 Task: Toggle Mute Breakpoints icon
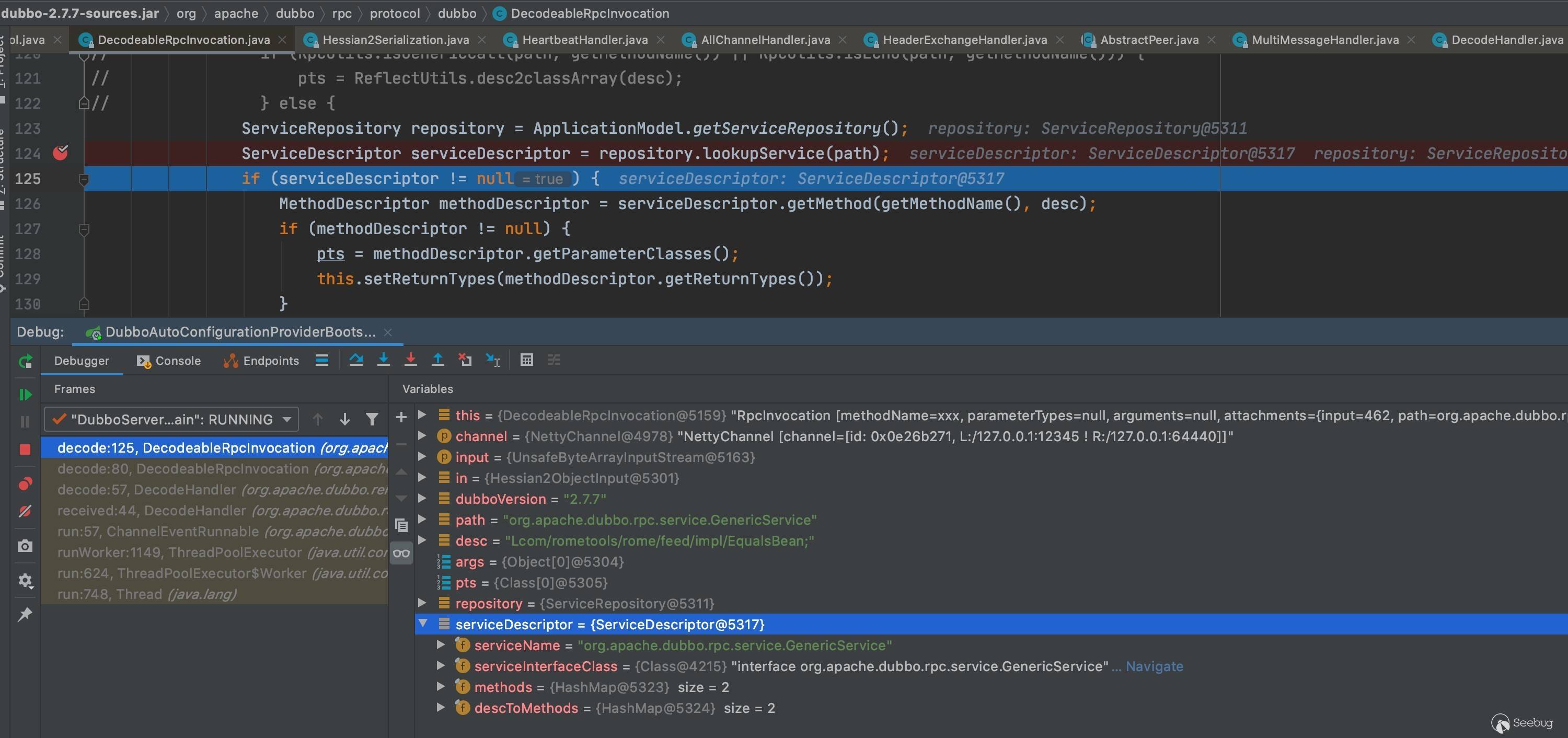[x=25, y=512]
